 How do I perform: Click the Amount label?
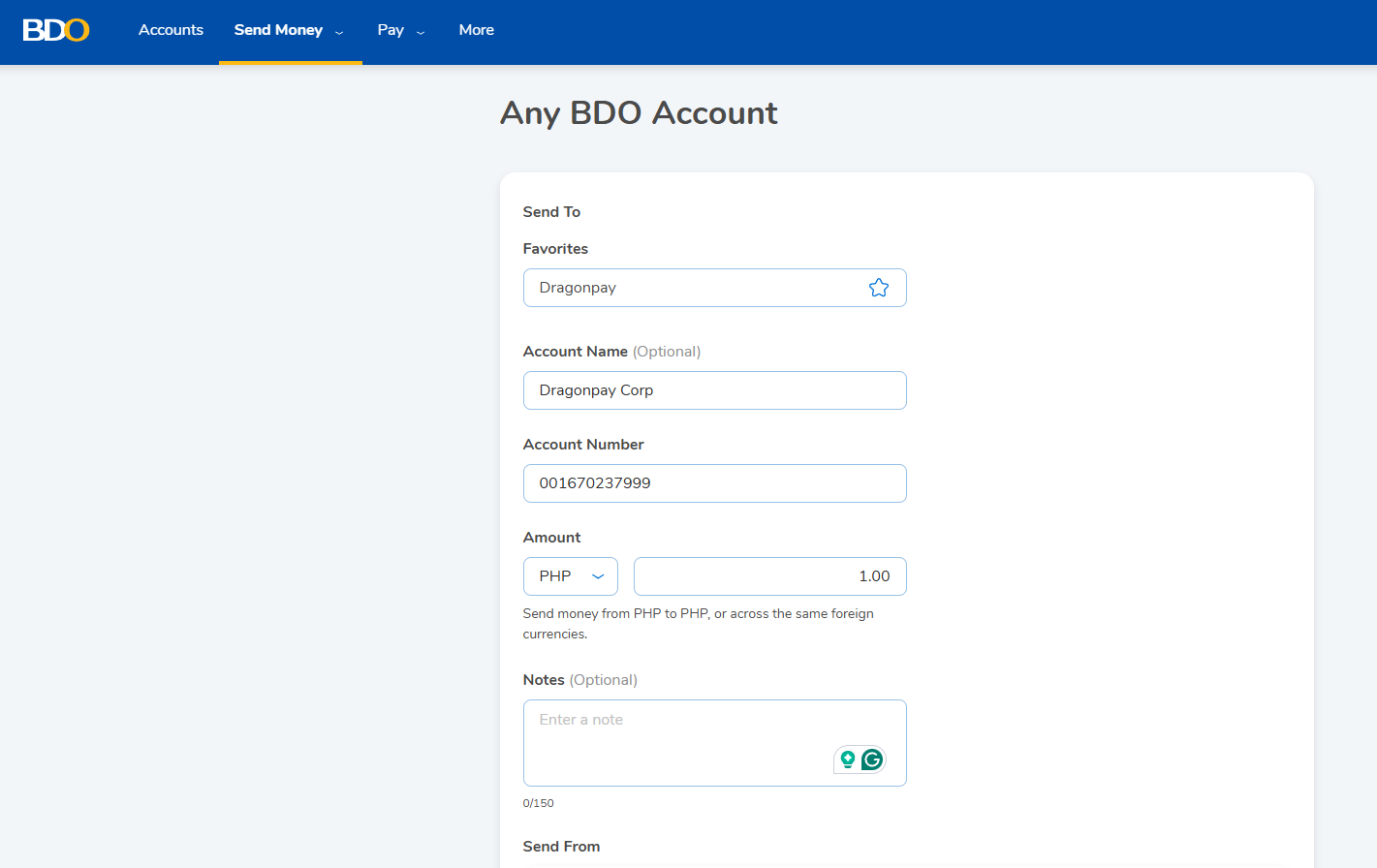coord(551,538)
